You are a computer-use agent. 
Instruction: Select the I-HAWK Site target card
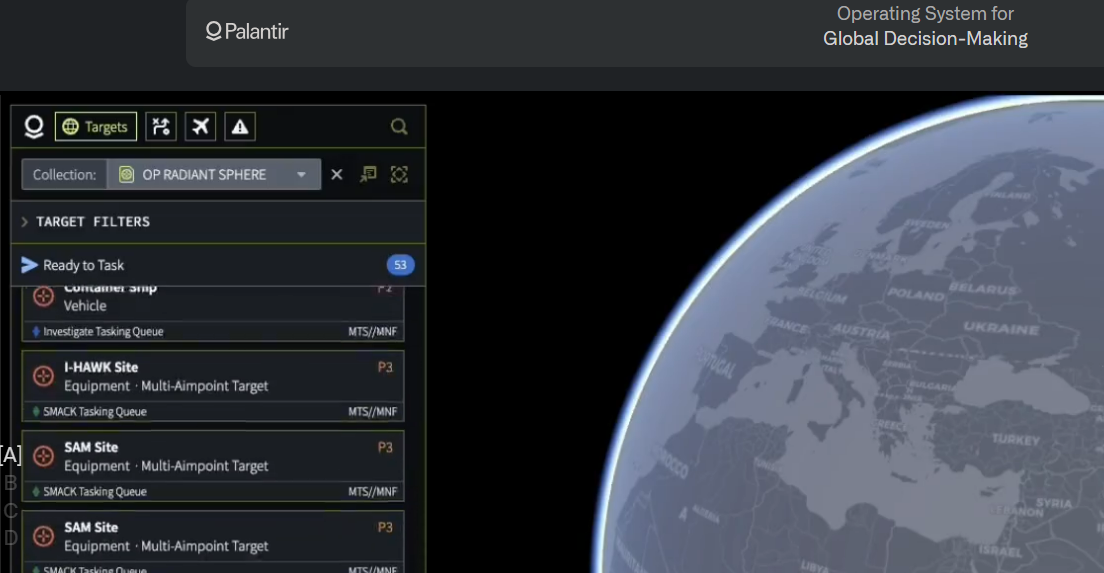pyautogui.click(x=213, y=386)
